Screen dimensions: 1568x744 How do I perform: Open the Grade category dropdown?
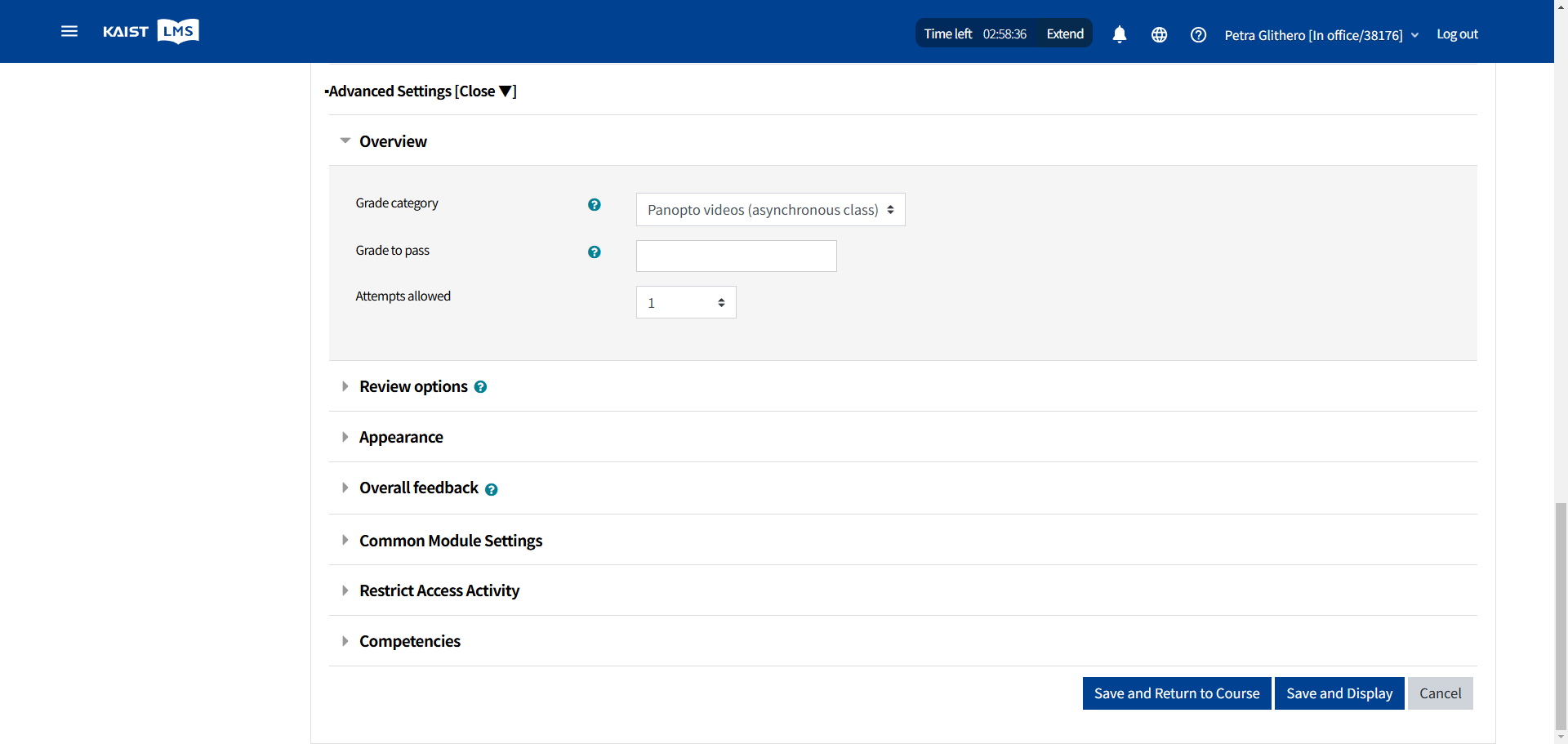pos(770,210)
